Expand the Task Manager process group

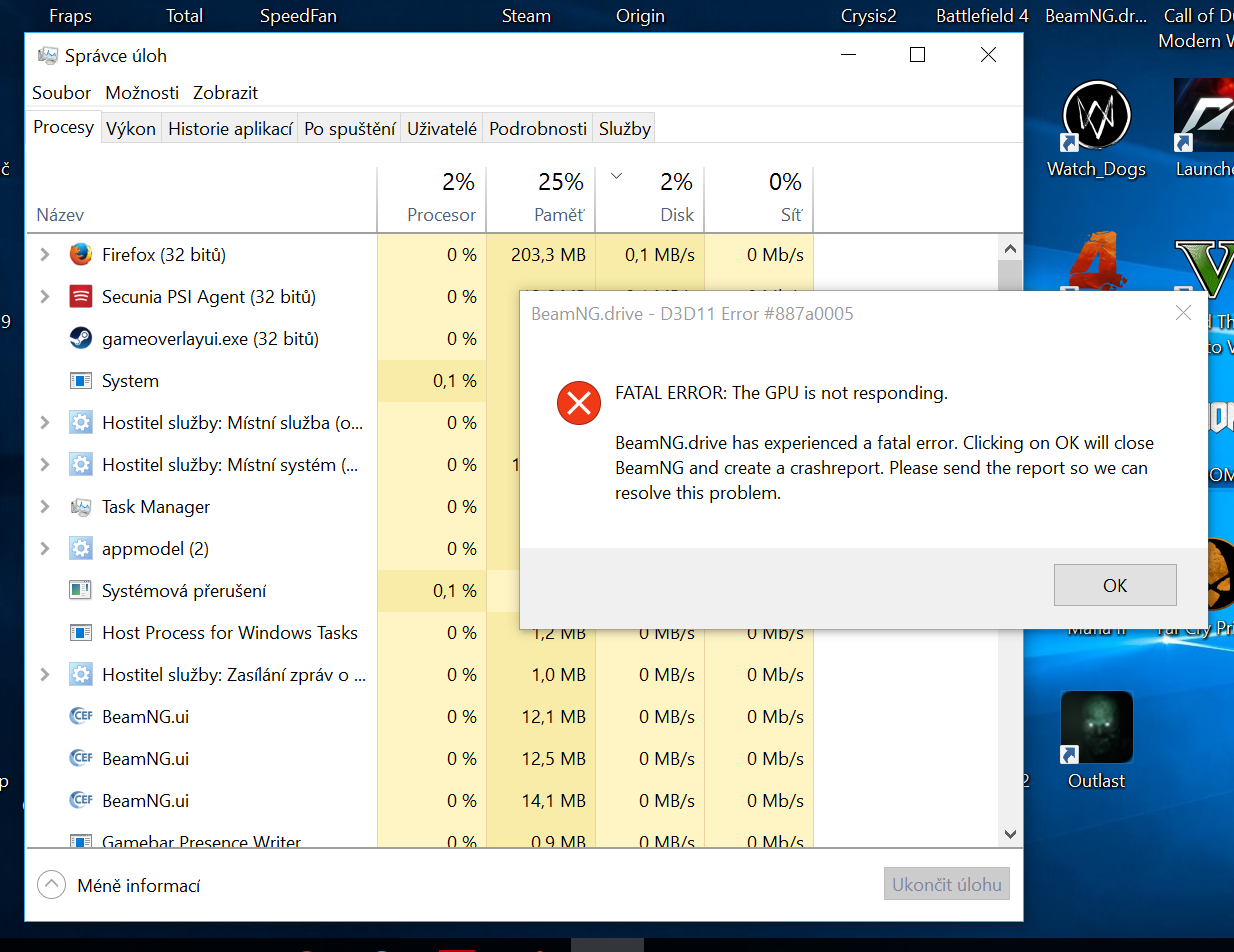(44, 507)
